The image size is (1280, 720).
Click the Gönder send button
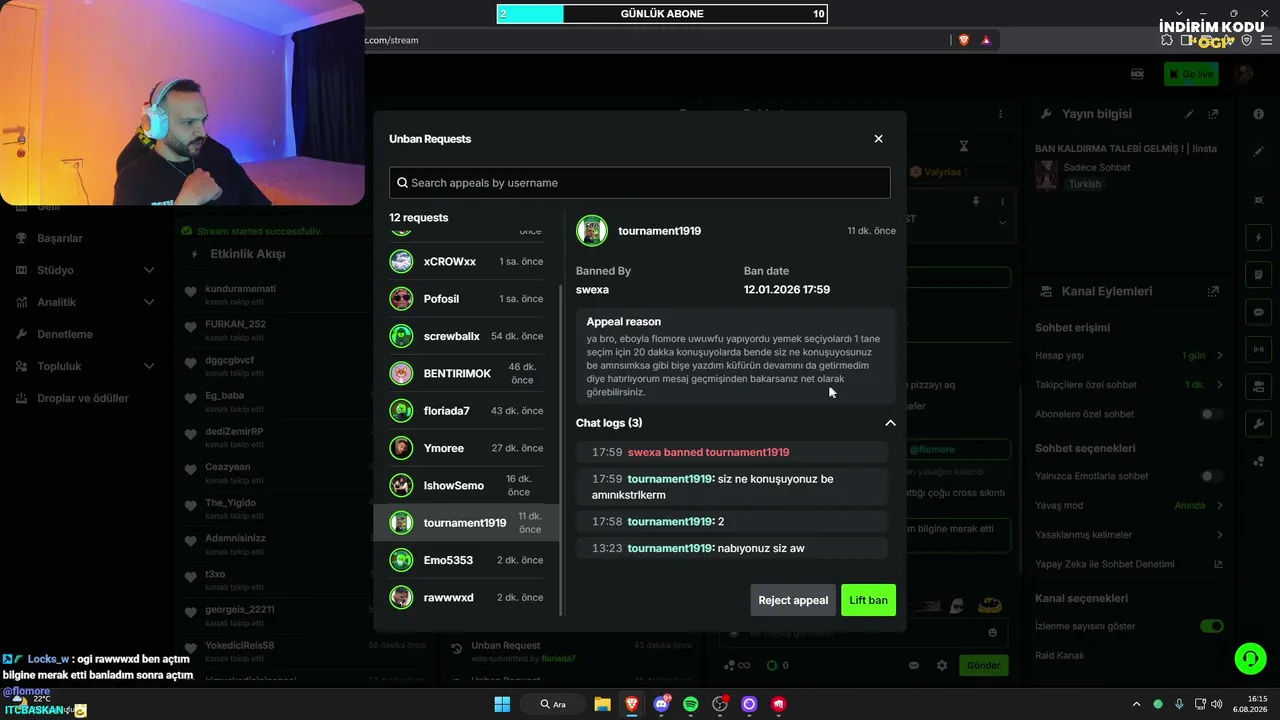[983, 665]
